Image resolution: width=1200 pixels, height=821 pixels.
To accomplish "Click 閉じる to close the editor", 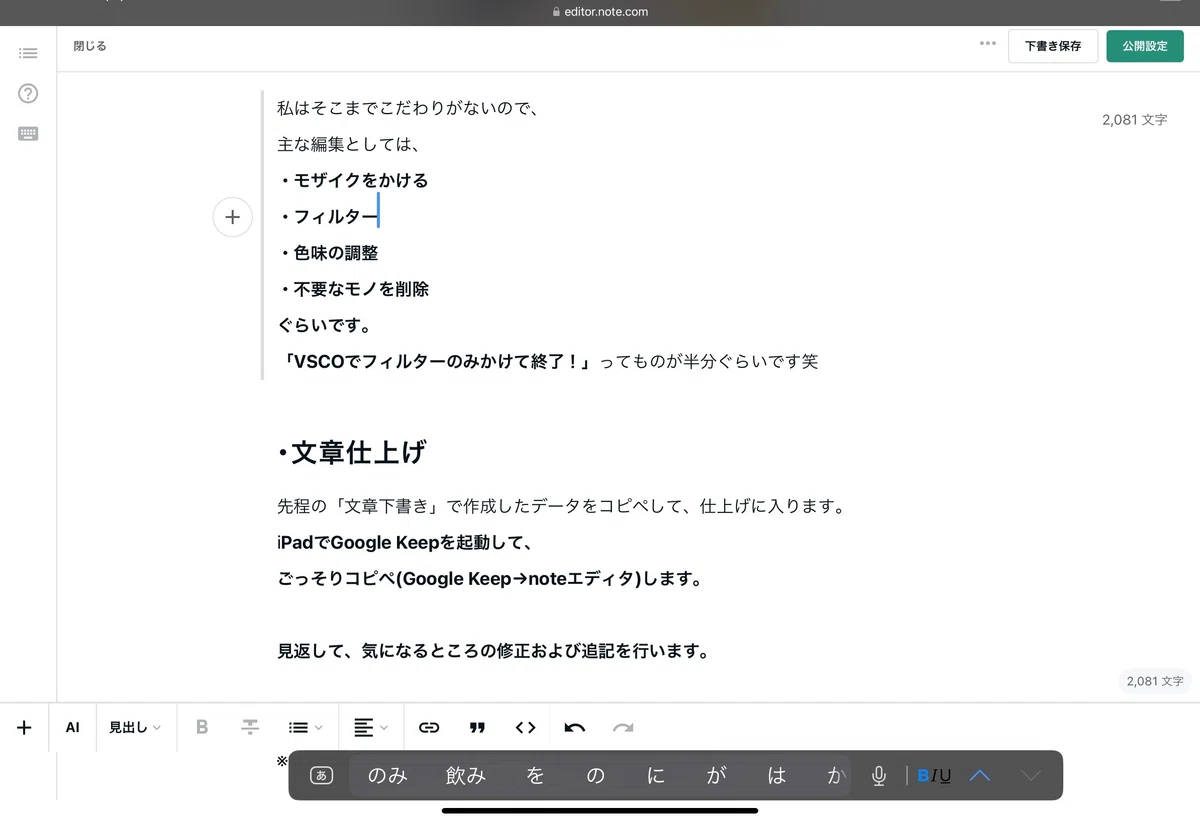I will click(90, 46).
